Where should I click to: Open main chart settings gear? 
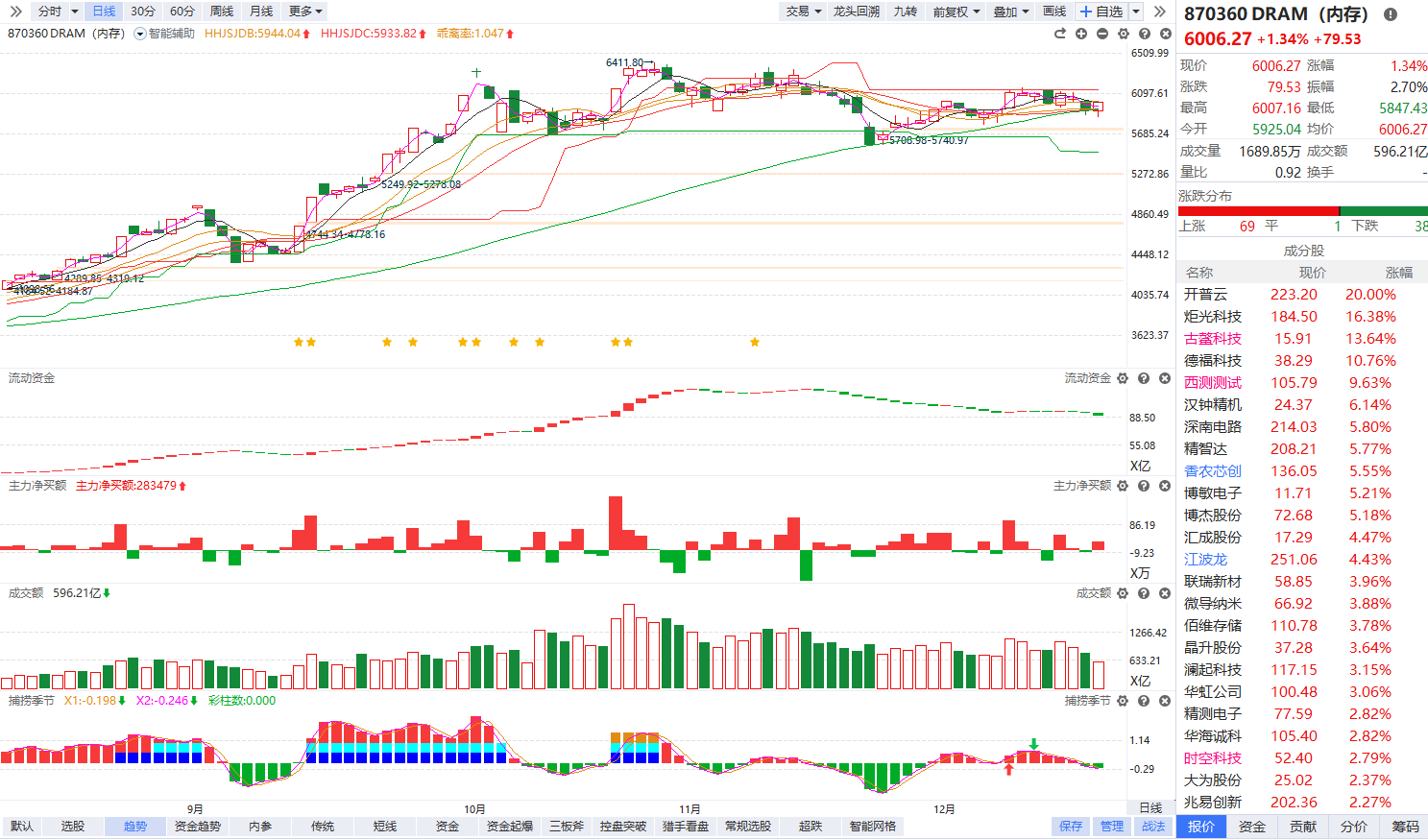[x=1124, y=34]
